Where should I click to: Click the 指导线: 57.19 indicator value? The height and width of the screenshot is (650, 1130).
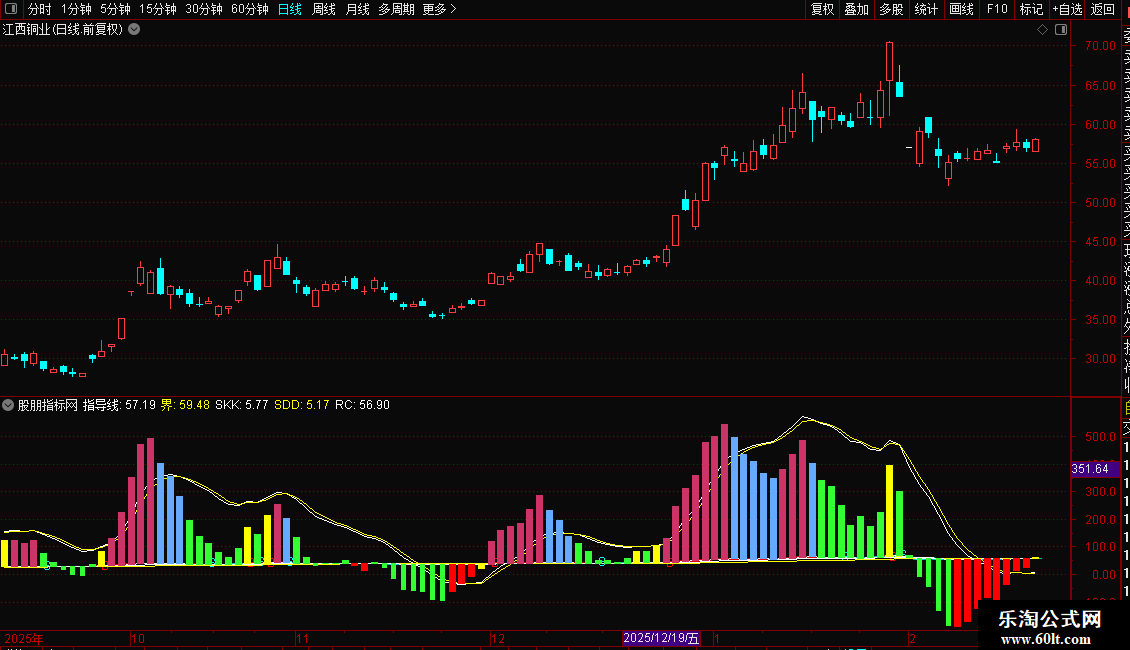coord(119,405)
